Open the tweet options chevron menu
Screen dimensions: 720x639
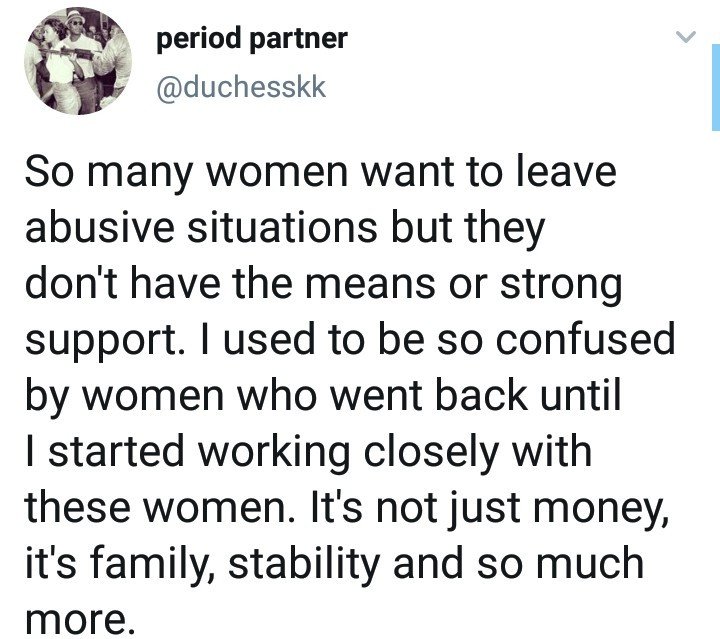pos(686,37)
